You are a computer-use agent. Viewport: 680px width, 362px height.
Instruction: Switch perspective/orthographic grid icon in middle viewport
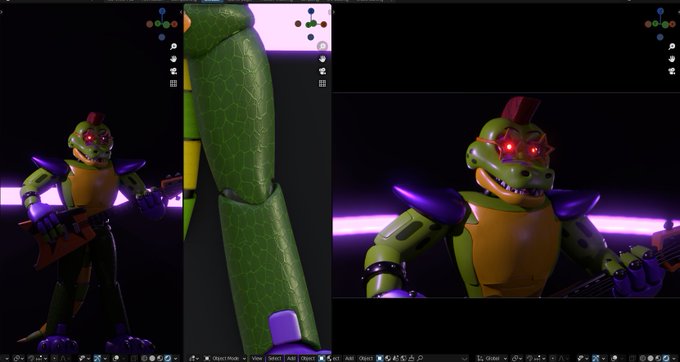click(x=322, y=84)
